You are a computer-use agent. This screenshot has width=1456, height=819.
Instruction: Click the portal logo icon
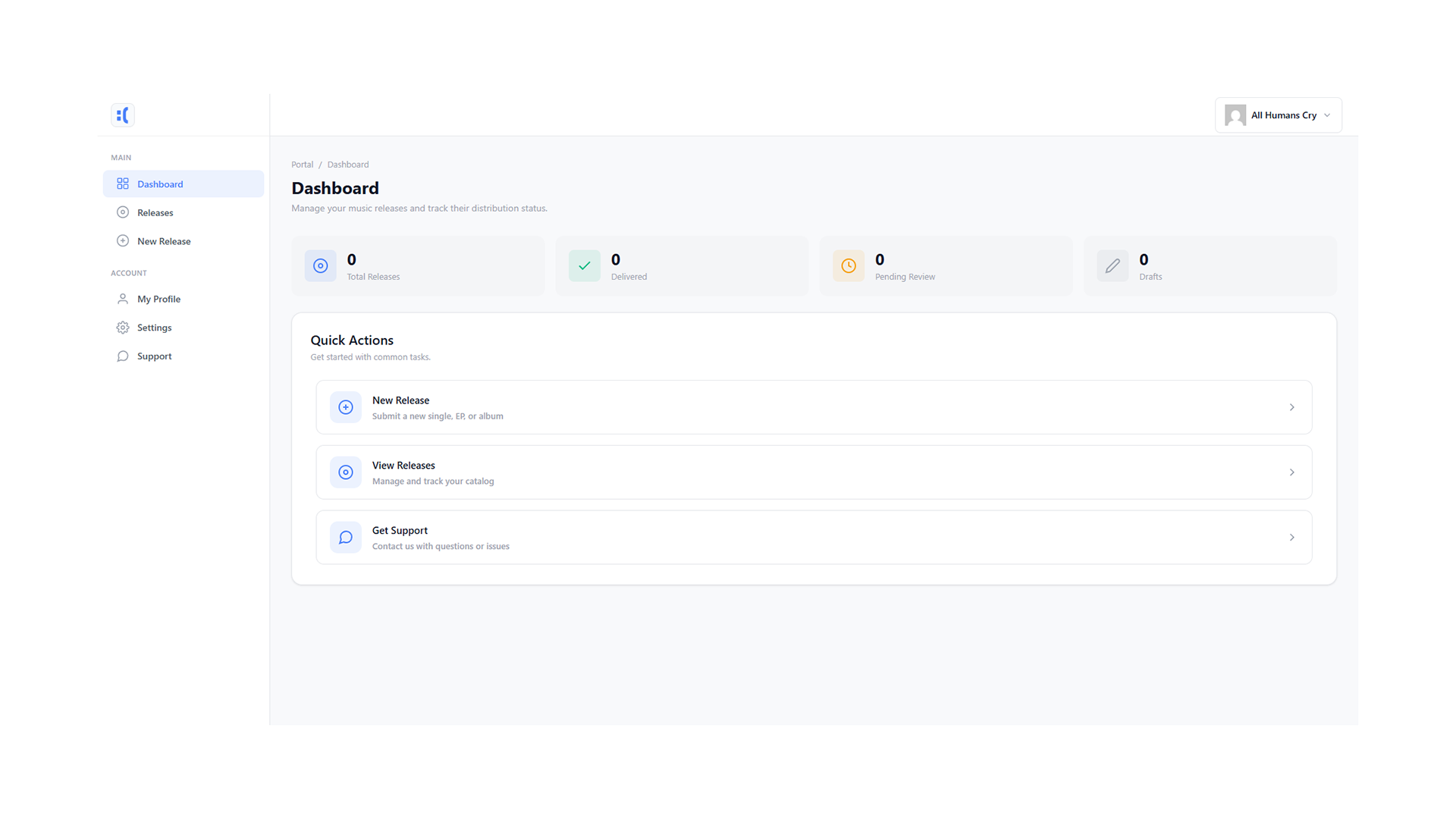pos(122,115)
